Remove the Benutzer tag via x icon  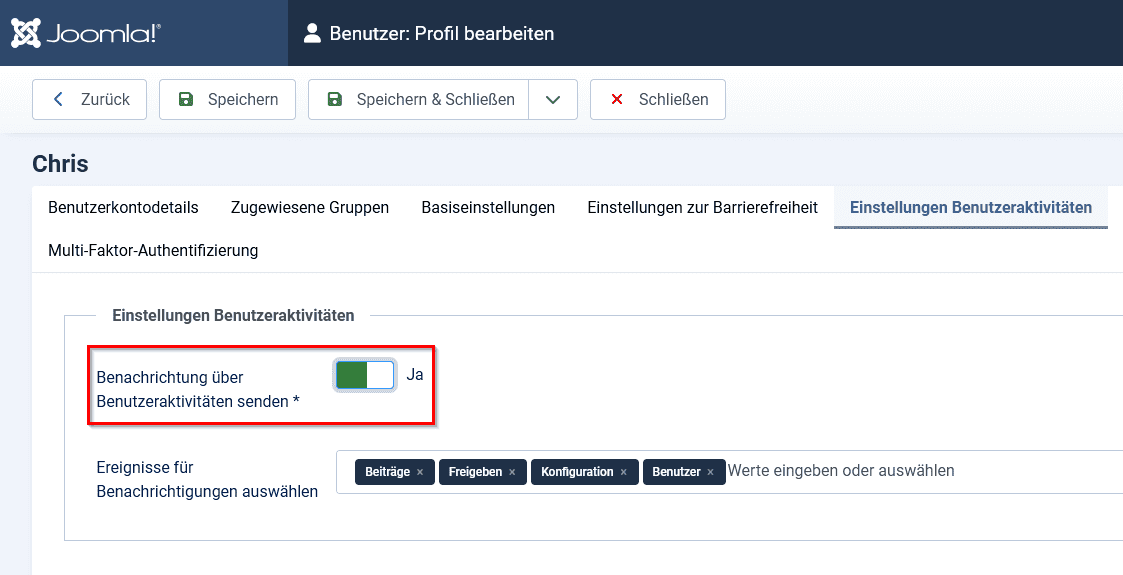pos(710,472)
